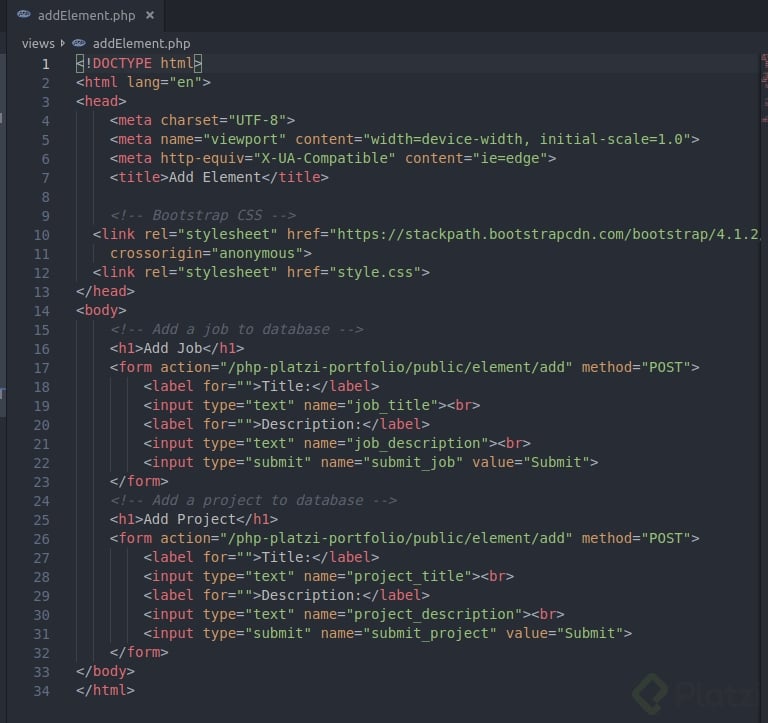The height and width of the screenshot is (723, 768).
Task: Click the meta charset UTF-8 line
Action: (x=202, y=120)
